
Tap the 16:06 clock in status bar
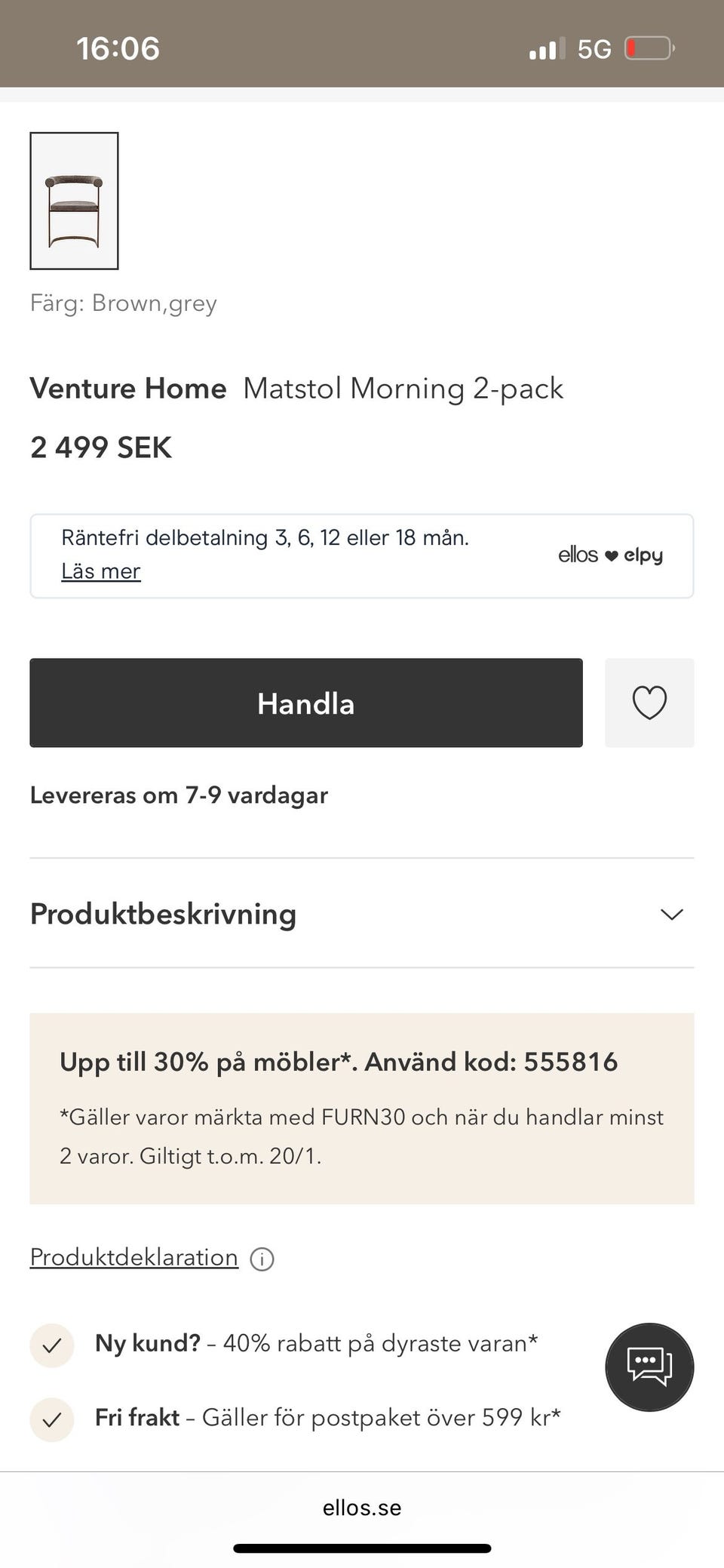click(x=118, y=49)
